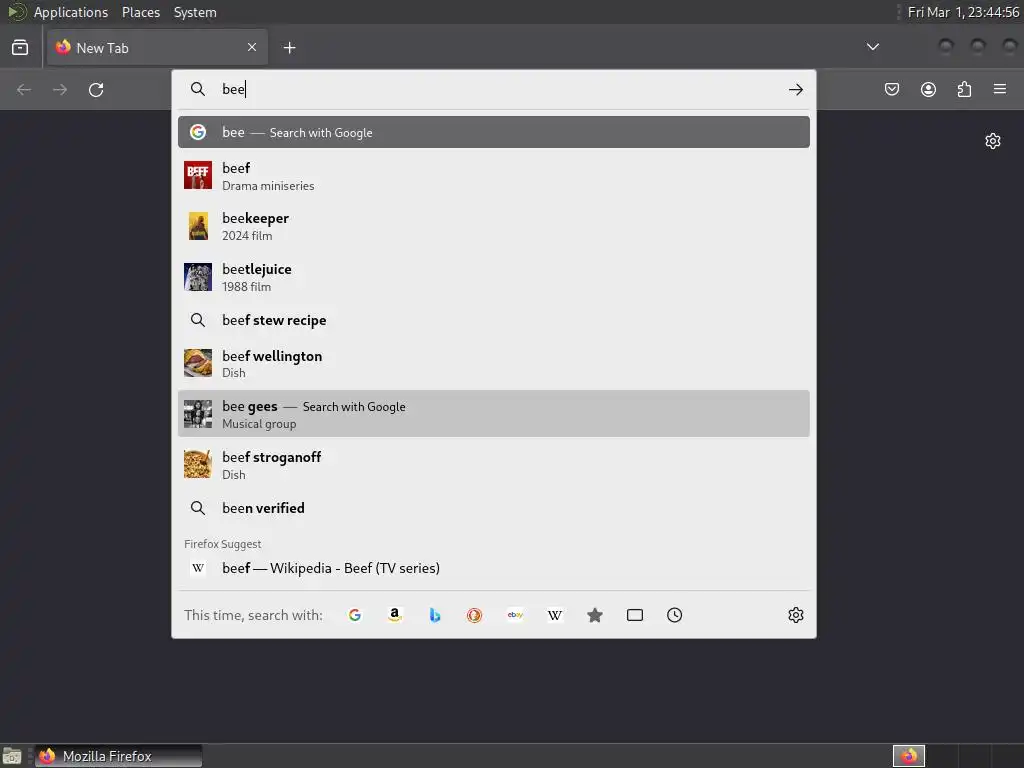Image resolution: width=1024 pixels, height=768 pixels.
Task: Click the BEEF miniseries thumbnail
Action: [x=198, y=175]
